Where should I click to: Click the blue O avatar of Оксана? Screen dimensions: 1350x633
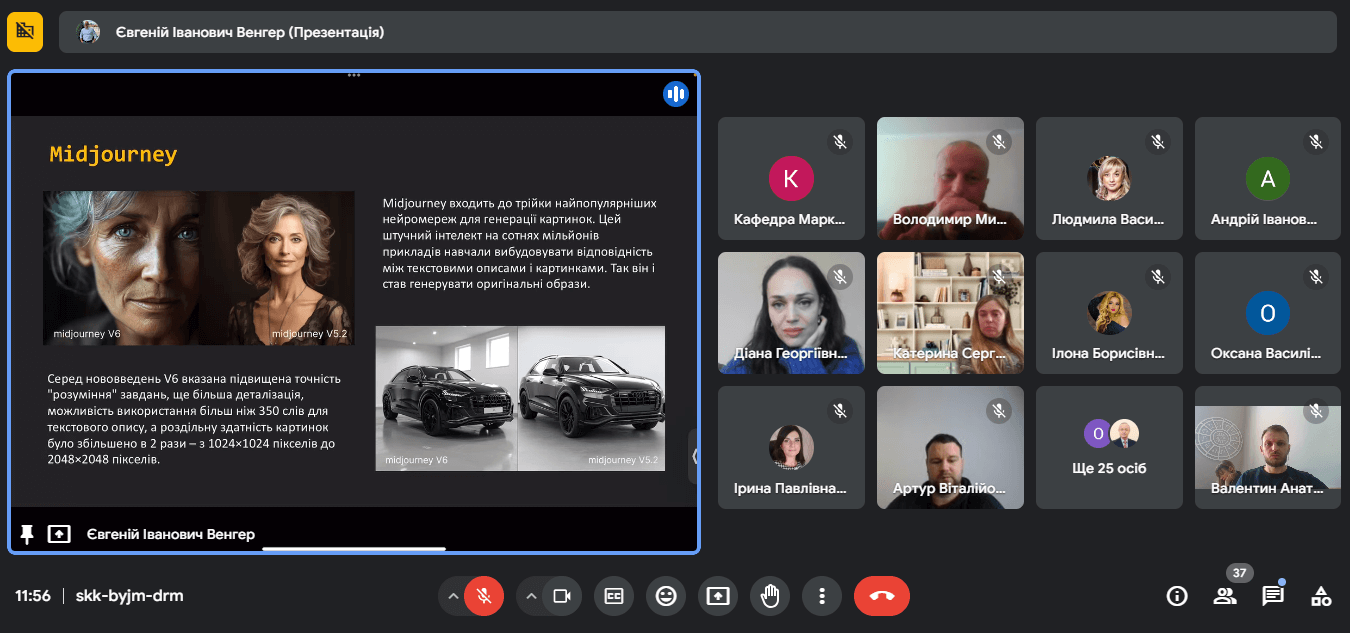pos(1268,313)
